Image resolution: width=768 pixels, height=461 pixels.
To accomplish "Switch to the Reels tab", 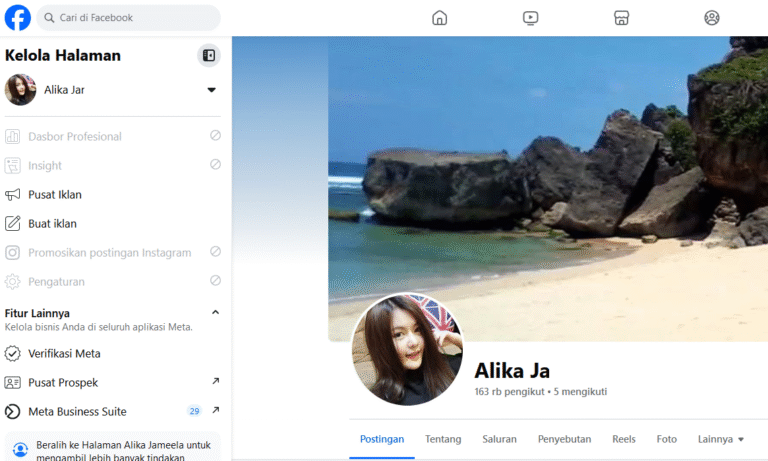I will point(623,439).
